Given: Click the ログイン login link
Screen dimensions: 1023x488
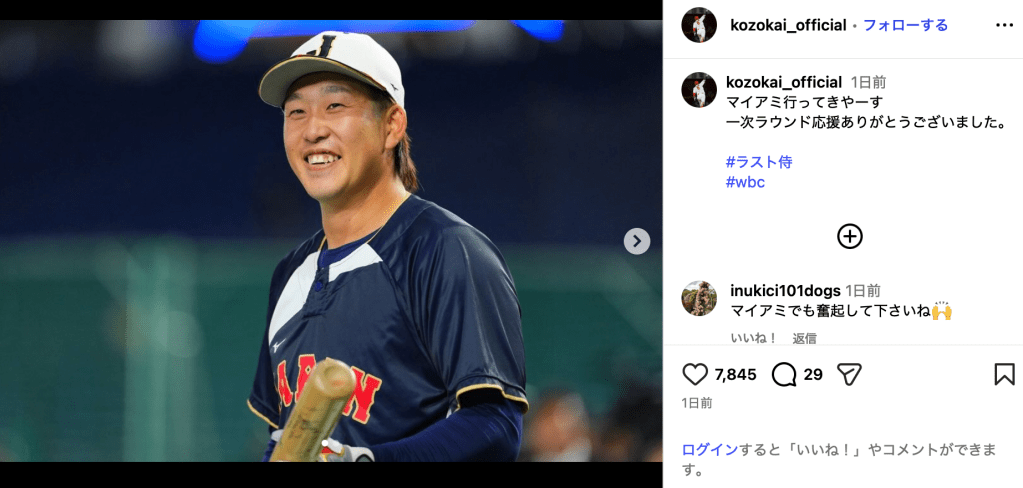Looking at the screenshot, I should click(710, 449).
